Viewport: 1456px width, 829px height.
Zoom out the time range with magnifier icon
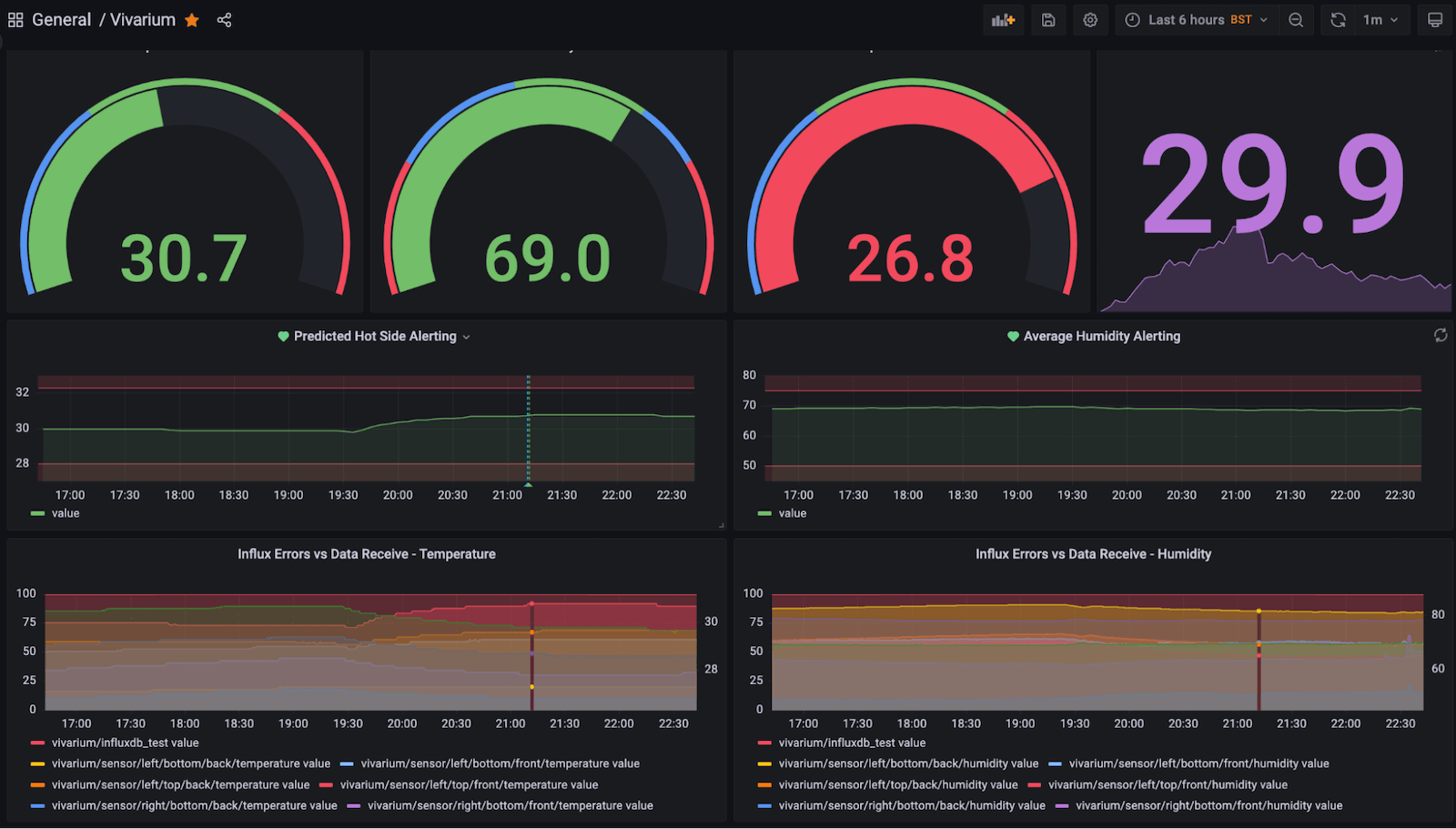click(1296, 19)
